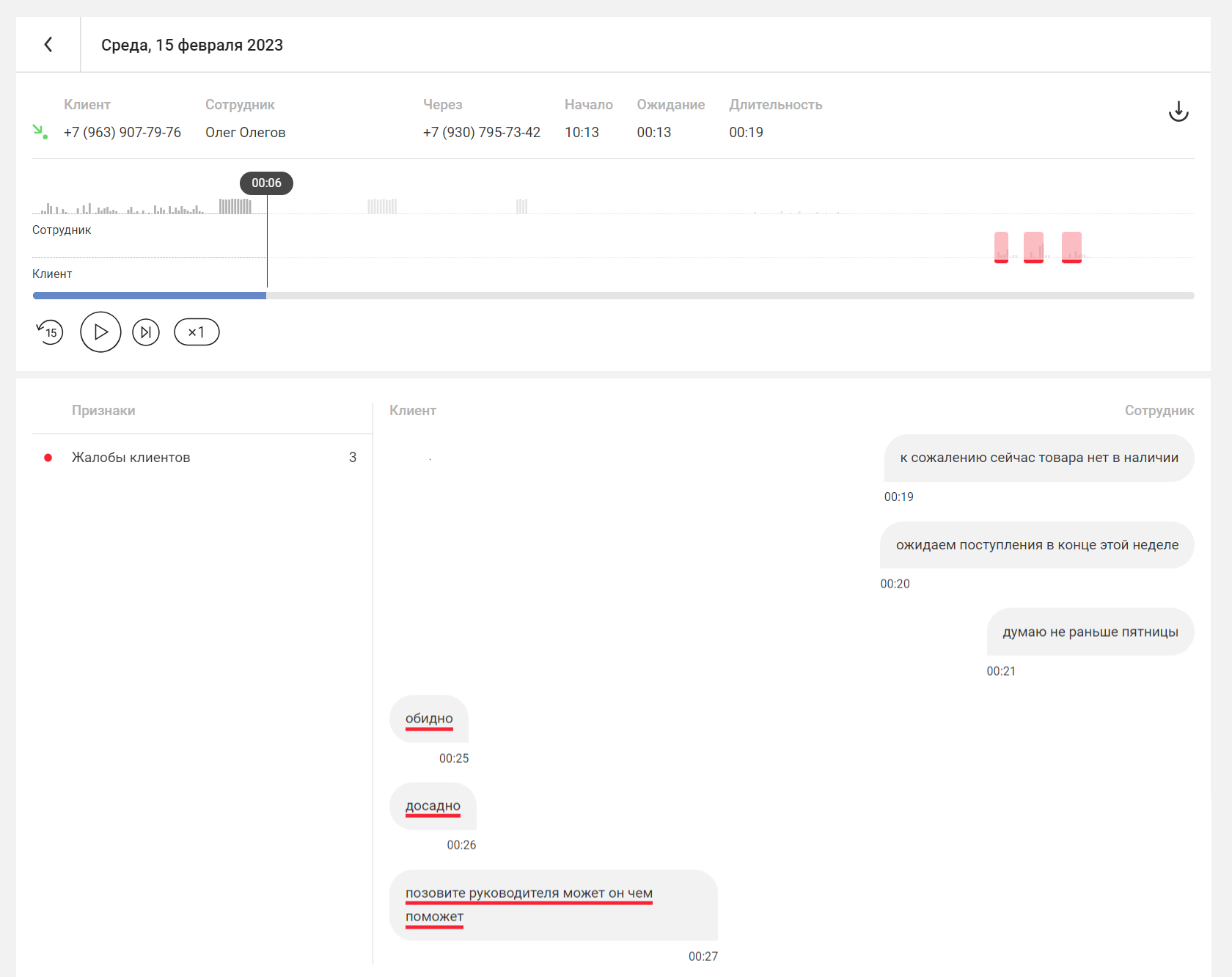The height and width of the screenshot is (977, 1232).
Task: Select first red complaint marker on timeline
Action: pos(1001,247)
